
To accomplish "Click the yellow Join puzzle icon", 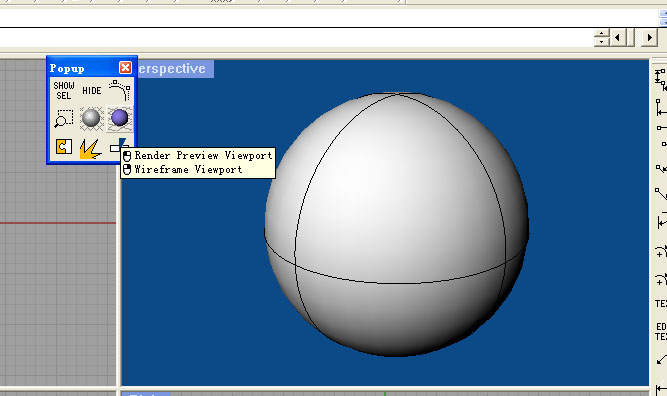I will point(64,147).
